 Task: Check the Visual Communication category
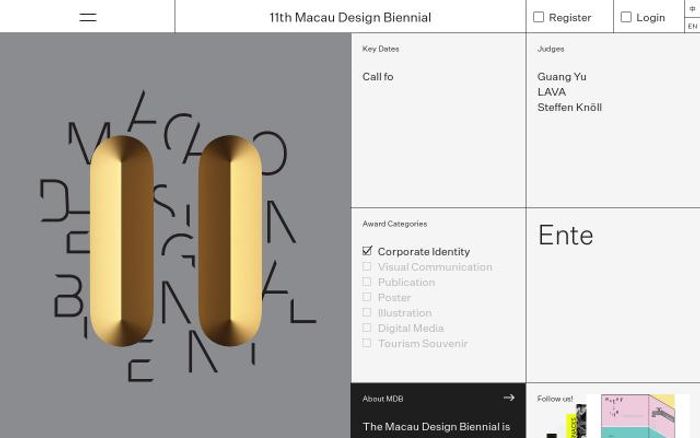click(367, 267)
